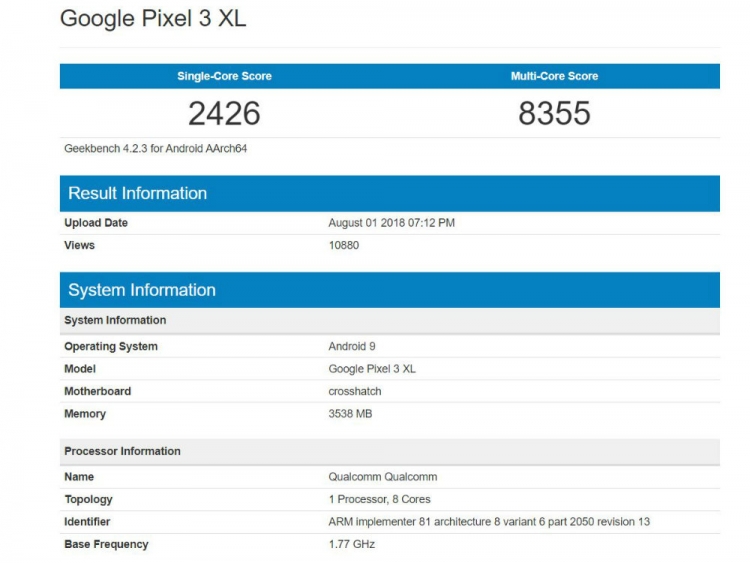Click the Processor Information subheader
Screen dimensions: 750x563
coord(122,451)
